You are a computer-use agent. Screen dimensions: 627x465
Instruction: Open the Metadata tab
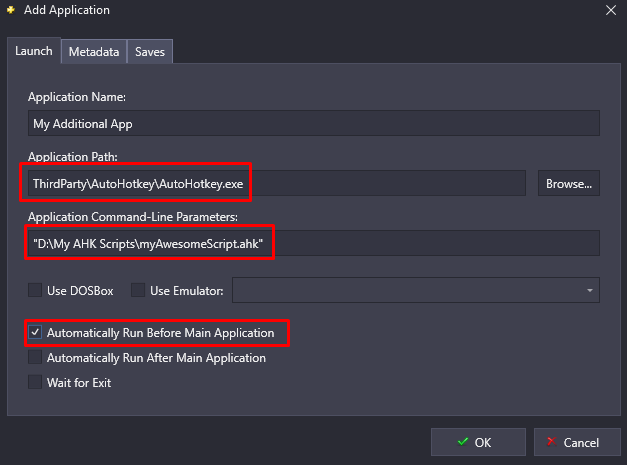(x=94, y=52)
